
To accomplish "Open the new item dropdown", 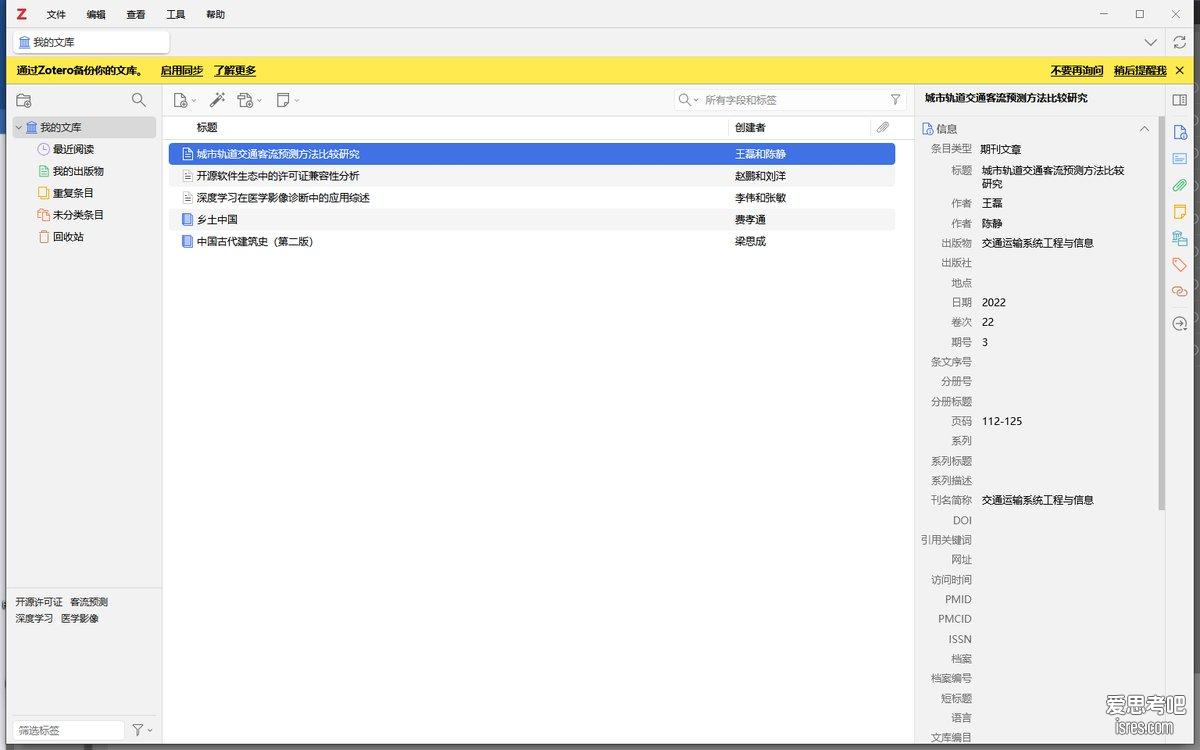I will coord(185,100).
